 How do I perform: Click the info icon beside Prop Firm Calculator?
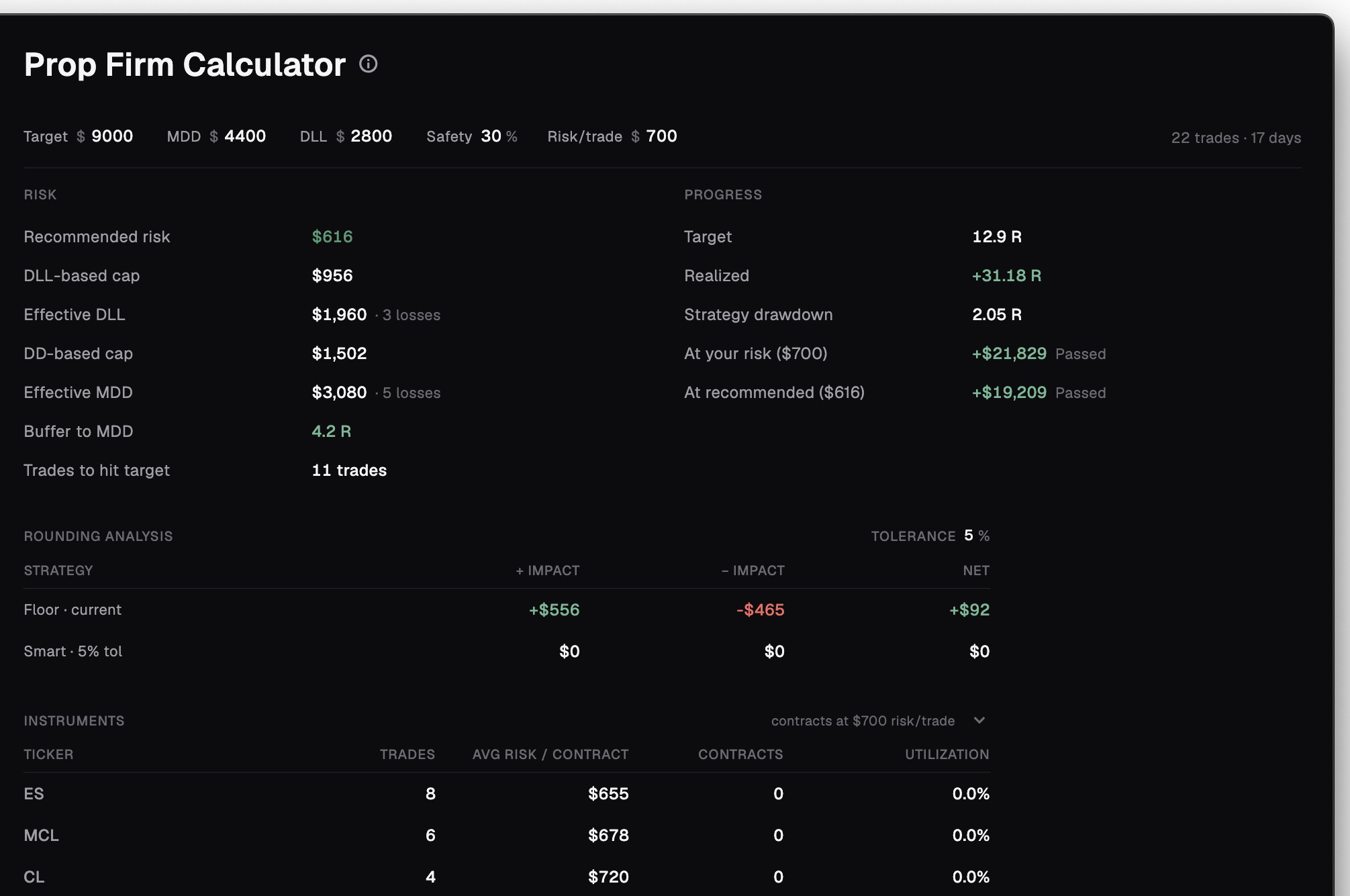click(x=368, y=64)
